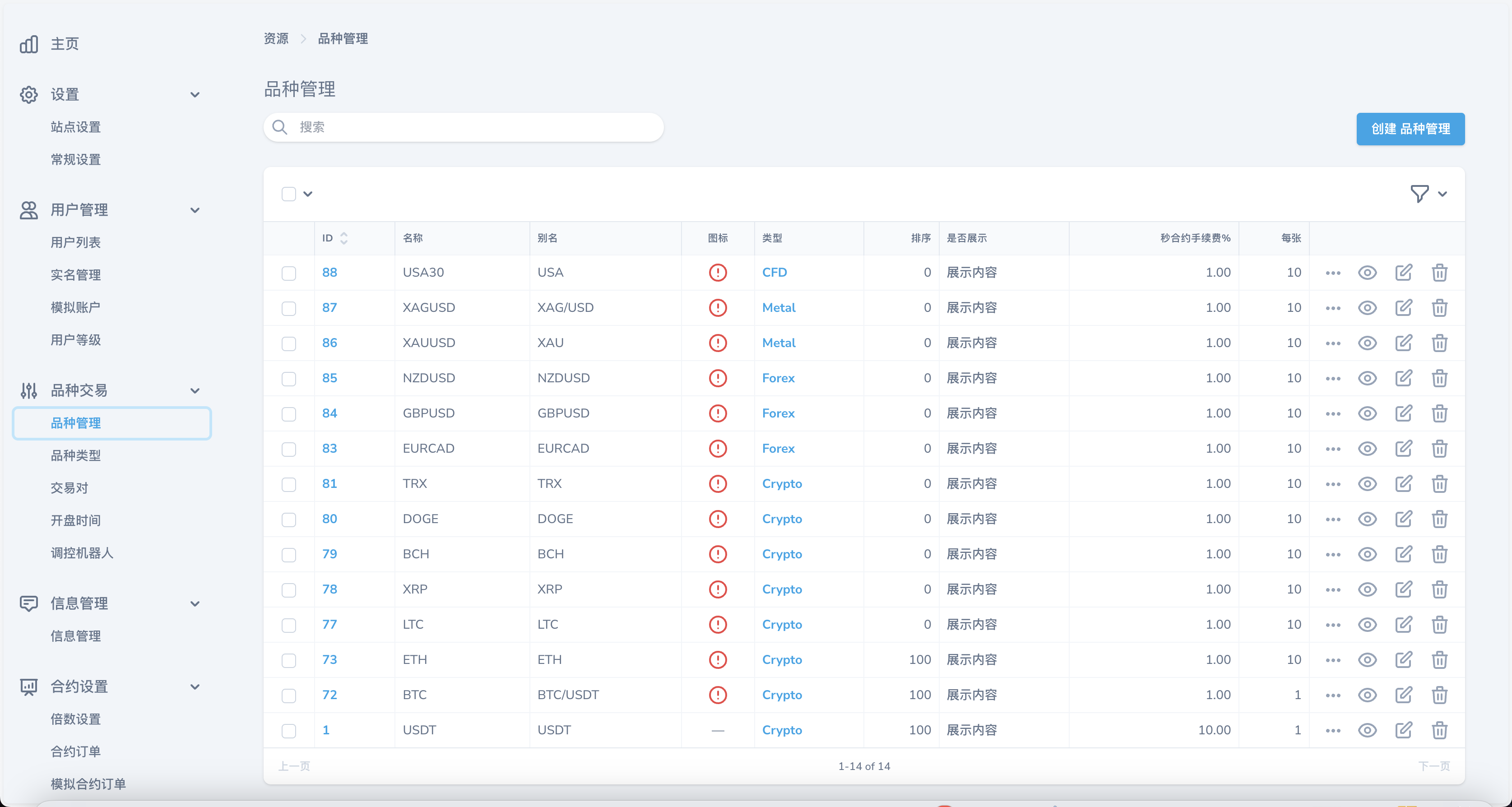The height and width of the screenshot is (807, 1512).
Task: Open three-dot actions menu for ETH row
Action: pyautogui.click(x=1332, y=660)
